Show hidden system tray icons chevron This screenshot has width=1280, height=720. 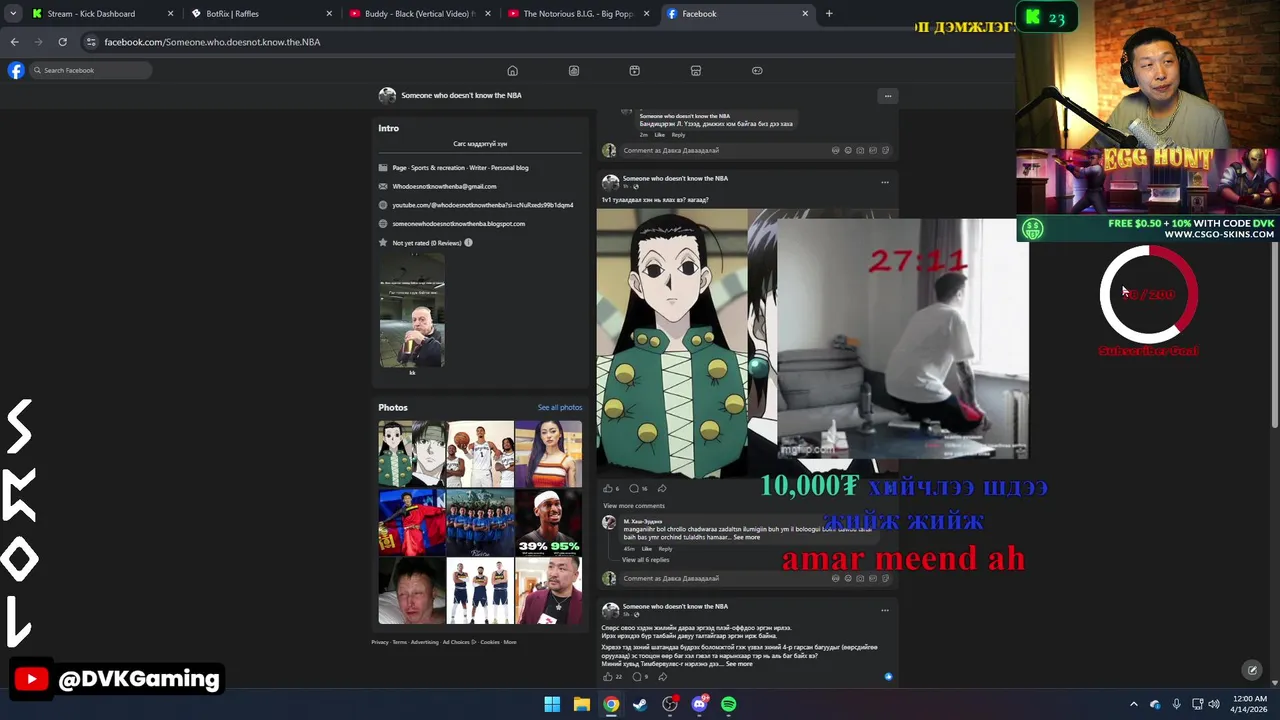click(x=1133, y=704)
